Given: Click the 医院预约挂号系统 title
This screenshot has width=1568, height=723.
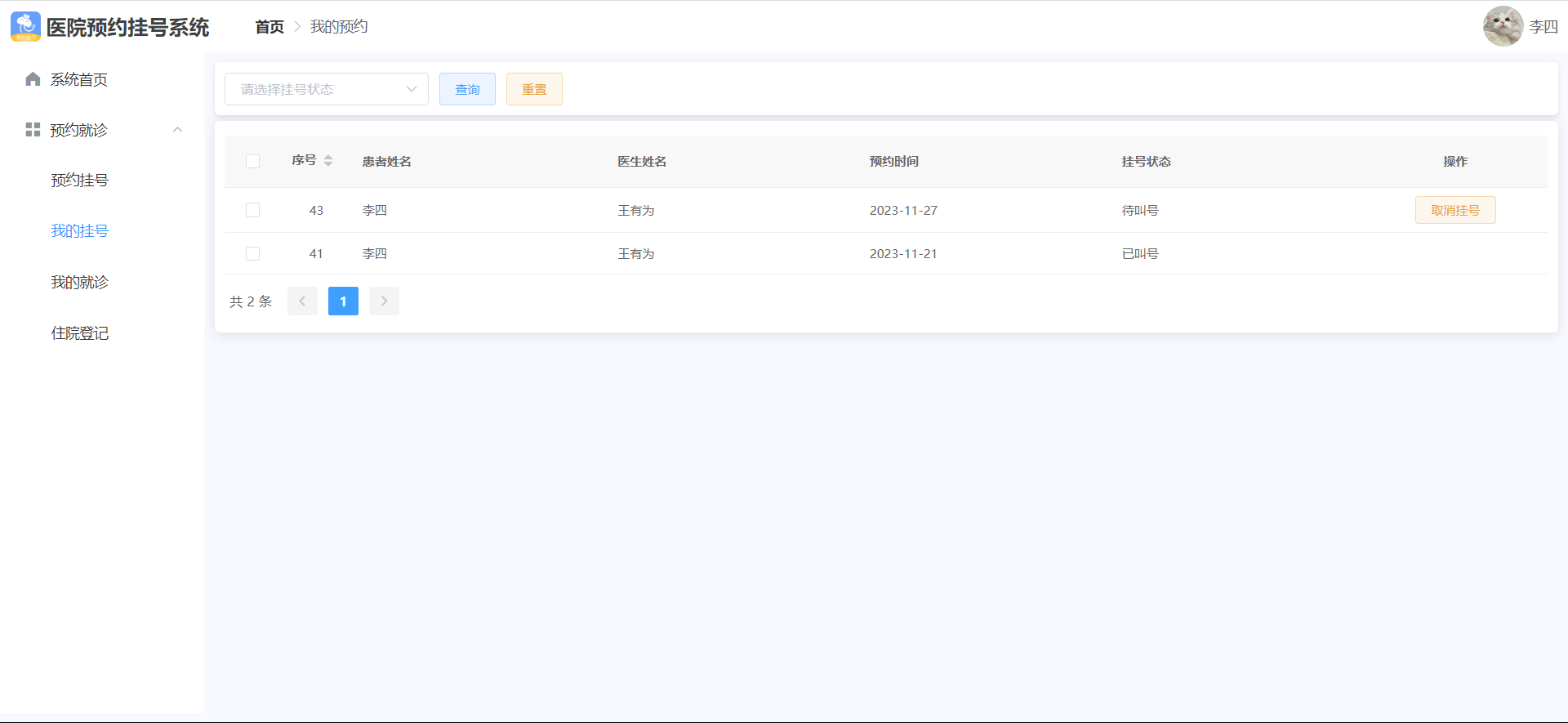Looking at the screenshot, I should pos(128,27).
